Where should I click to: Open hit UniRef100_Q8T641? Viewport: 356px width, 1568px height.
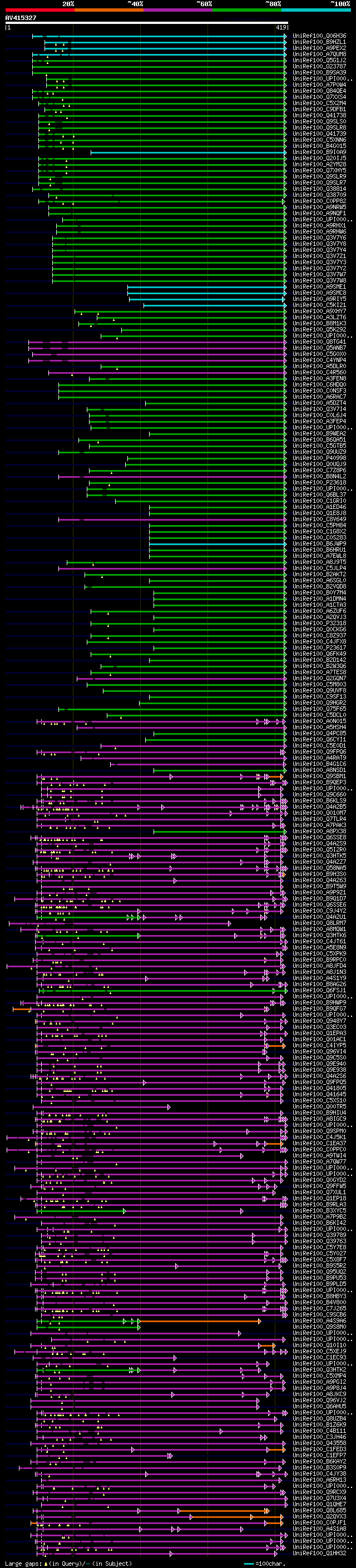319,342
